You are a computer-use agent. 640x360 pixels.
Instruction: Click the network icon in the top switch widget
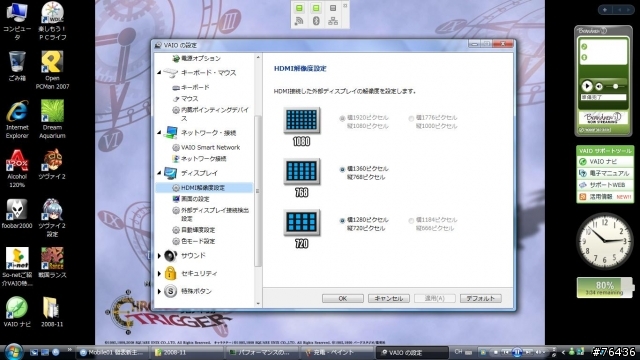click(333, 21)
